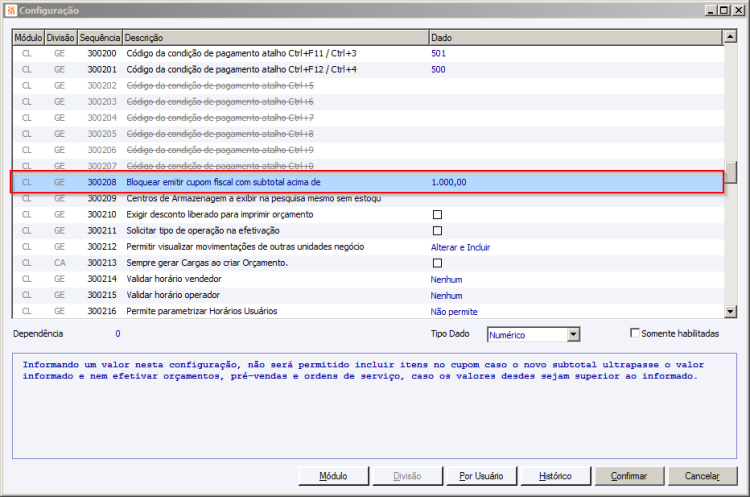
Task: Confirm changes with Confirmar button
Action: (x=629, y=476)
